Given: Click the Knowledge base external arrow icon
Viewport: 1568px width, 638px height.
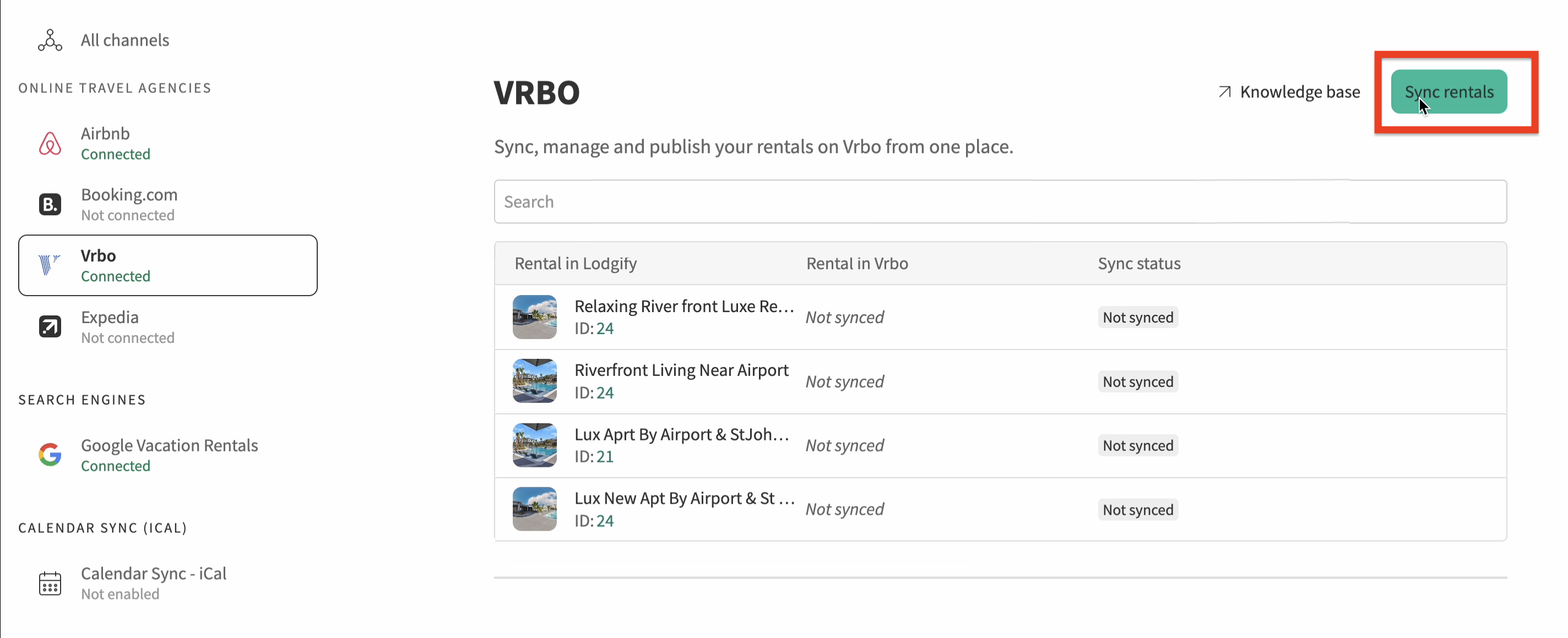Looking at the screenshot, I should pos(1225,92).
